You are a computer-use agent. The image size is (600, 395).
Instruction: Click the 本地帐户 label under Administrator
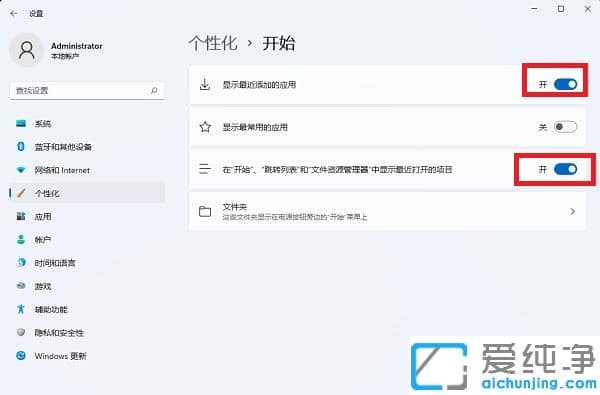[65, 56]
